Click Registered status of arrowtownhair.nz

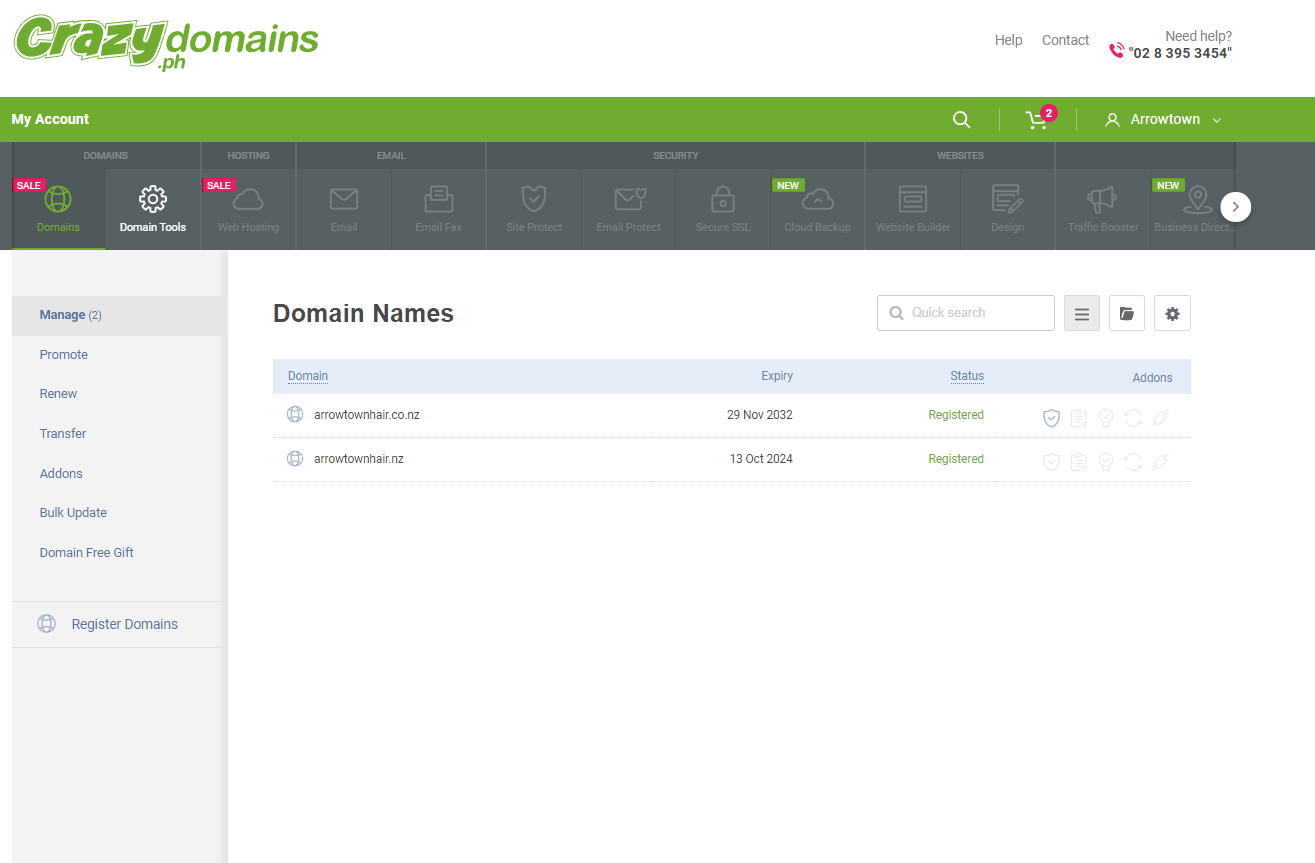click(956, 459)
